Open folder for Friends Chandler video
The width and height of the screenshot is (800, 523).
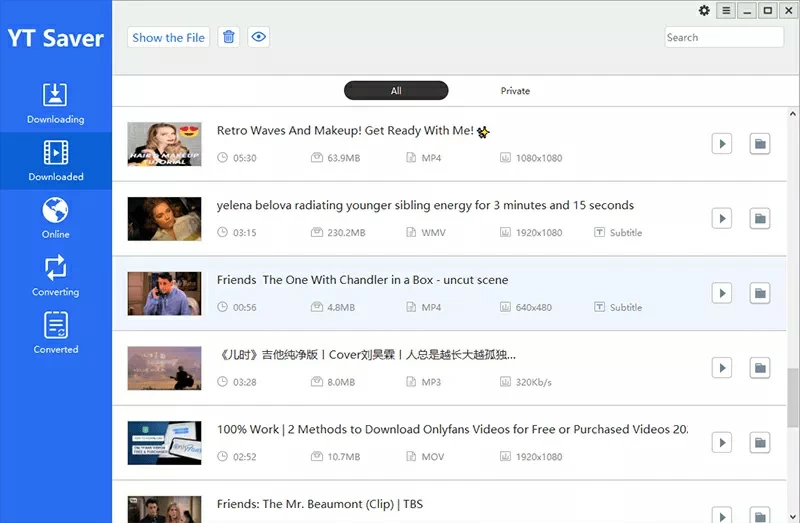point(760,293)
